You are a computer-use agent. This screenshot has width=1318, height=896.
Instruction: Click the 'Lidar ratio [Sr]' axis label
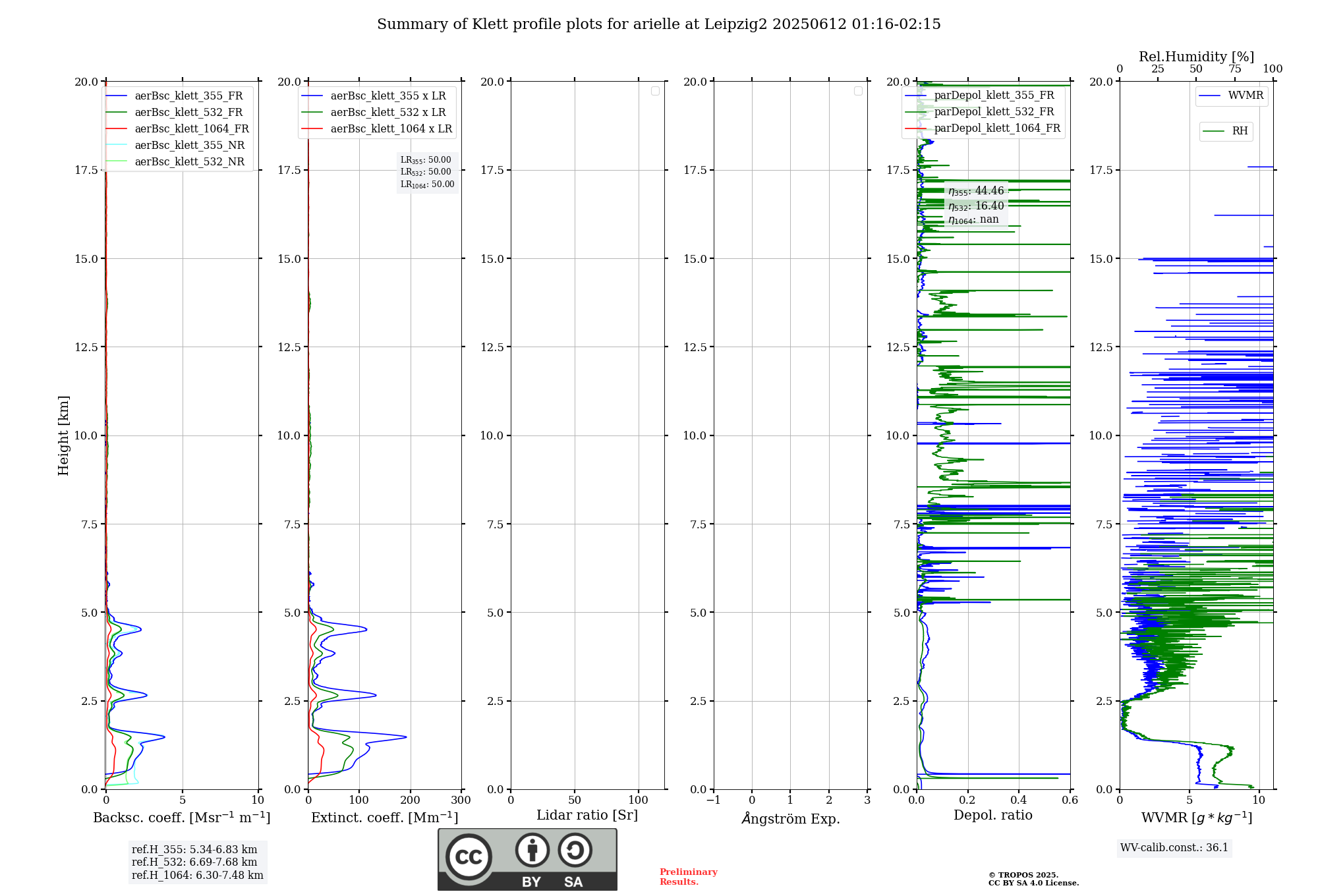point(587,816)
